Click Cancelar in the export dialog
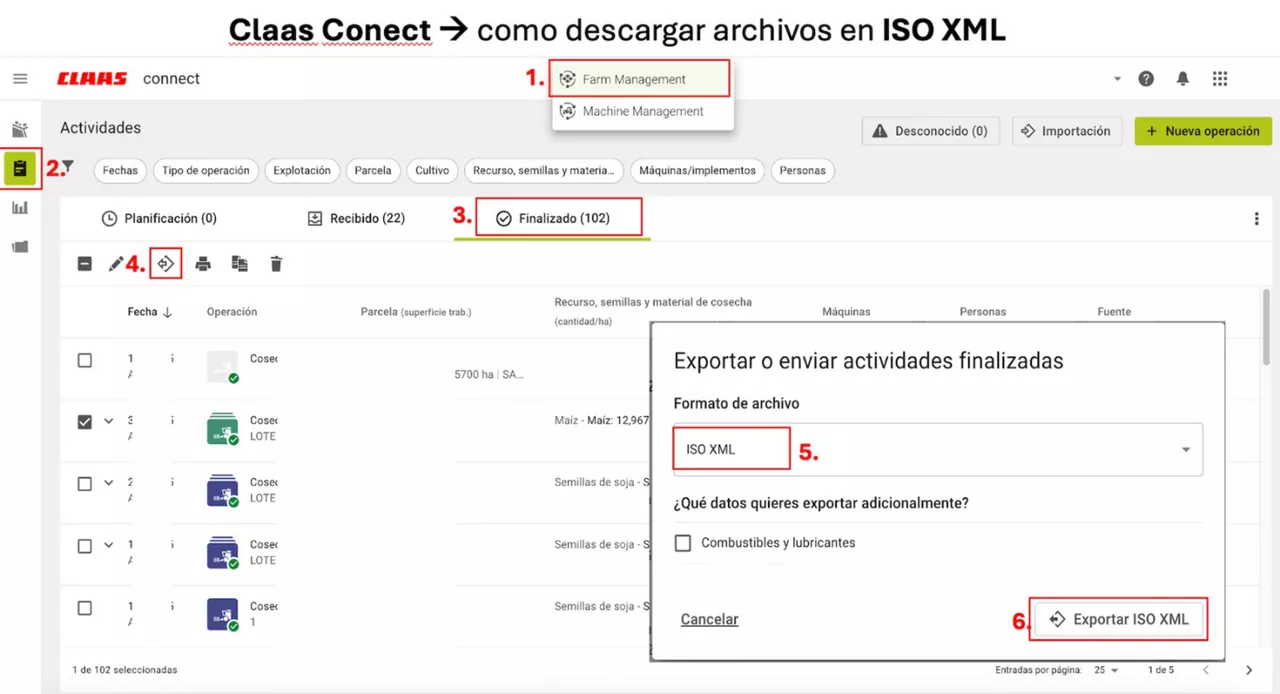Image resolution: width=1280 pixels, height=694 pixels. [709, 619]
